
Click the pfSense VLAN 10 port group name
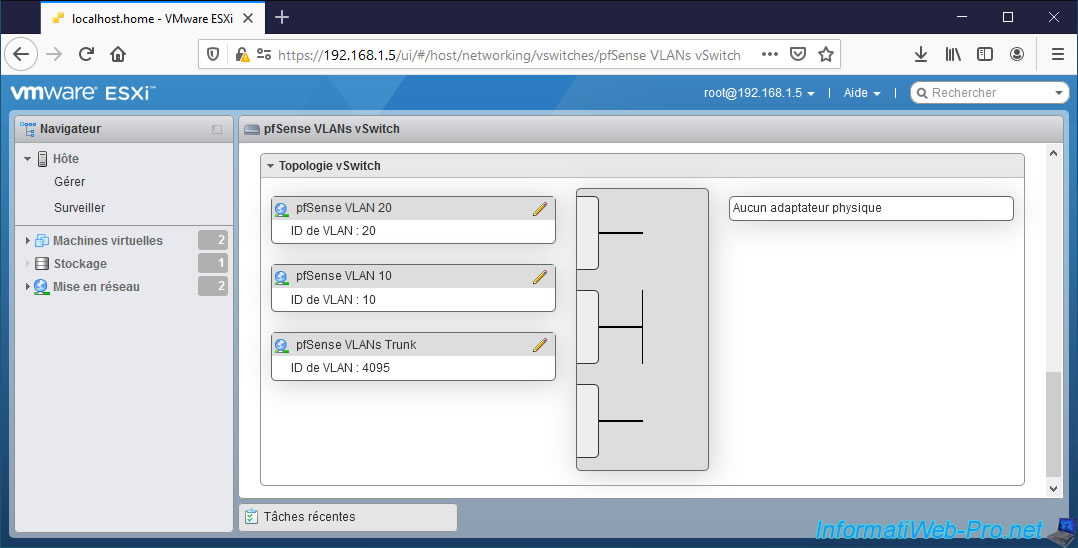pyautogui.click(x=344, y=276)
